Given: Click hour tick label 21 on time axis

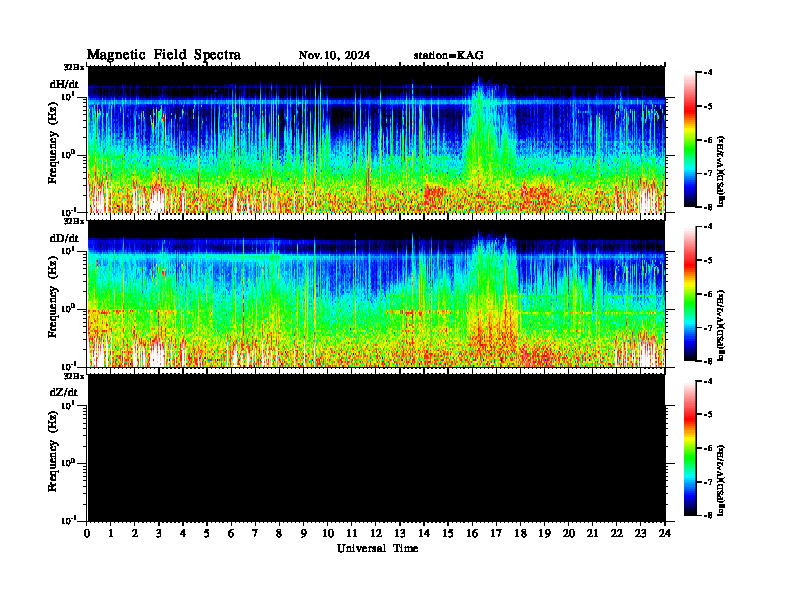Looking at the screenshot, I should tap(592, 533).
